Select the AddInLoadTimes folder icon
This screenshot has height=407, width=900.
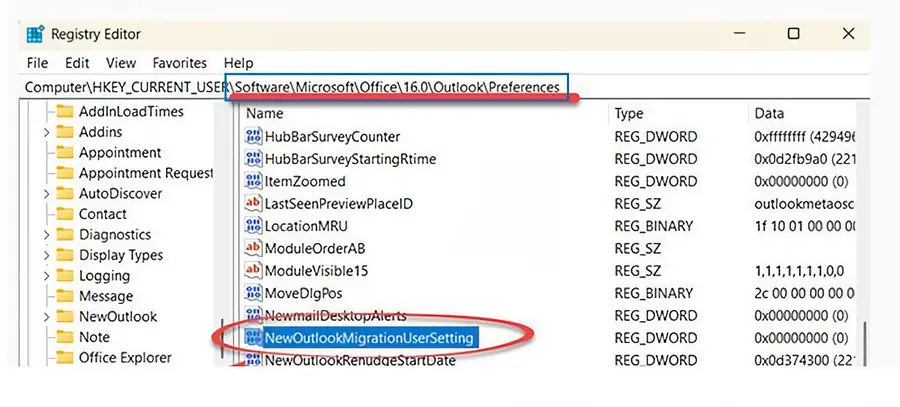[65, 111]
